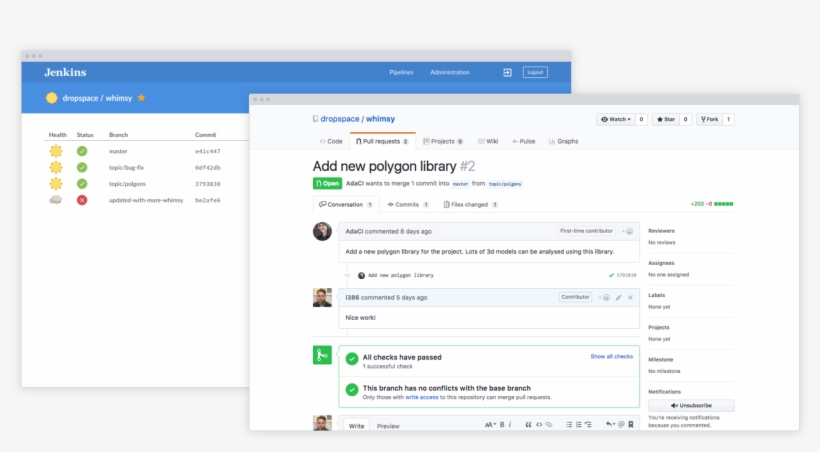This screenshot has height=452, width=820.
Task: Switch to the Wiki tab
Action: [488, 141]
